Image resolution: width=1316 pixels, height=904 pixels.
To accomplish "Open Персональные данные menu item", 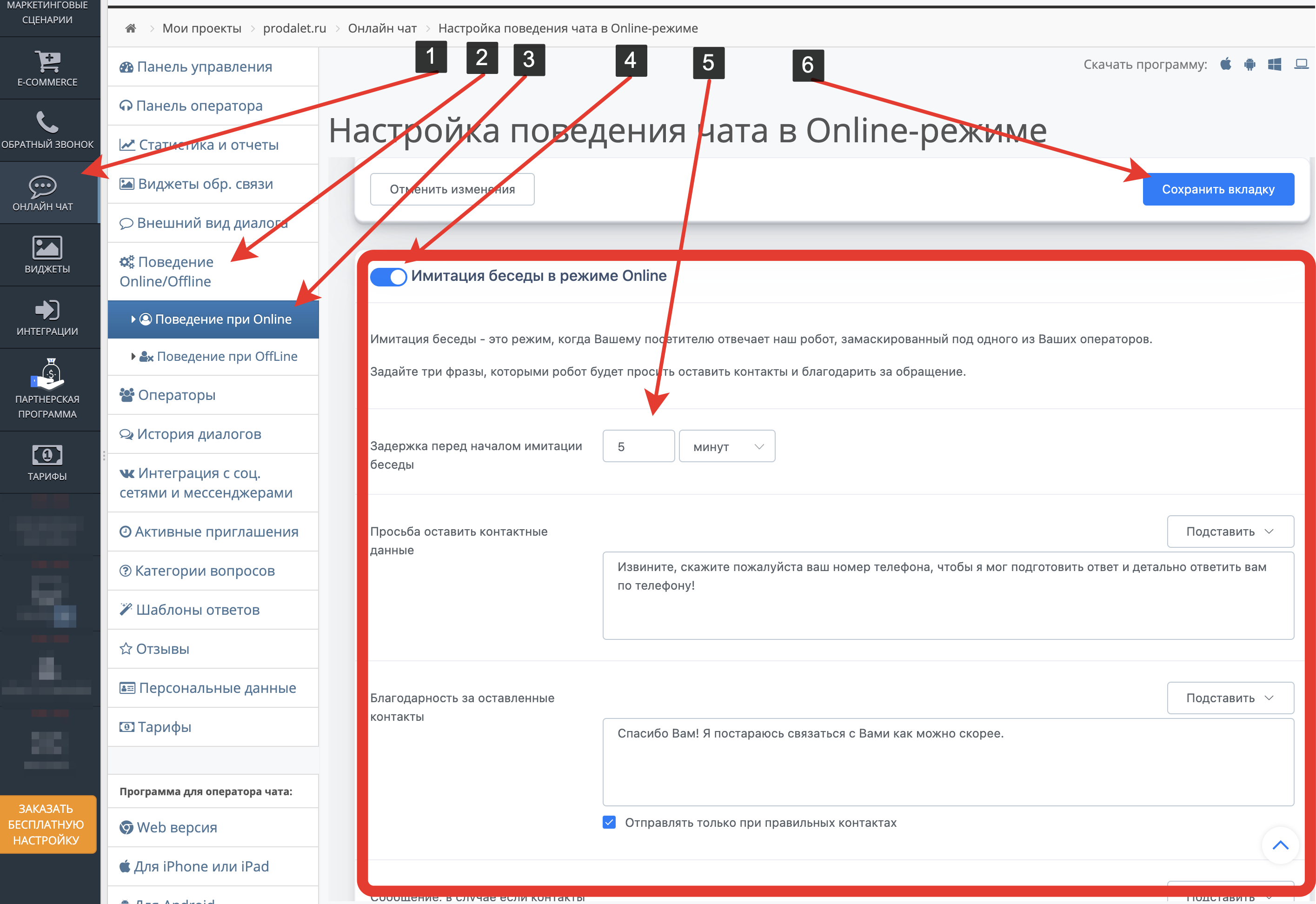I will tap(213, 688).
